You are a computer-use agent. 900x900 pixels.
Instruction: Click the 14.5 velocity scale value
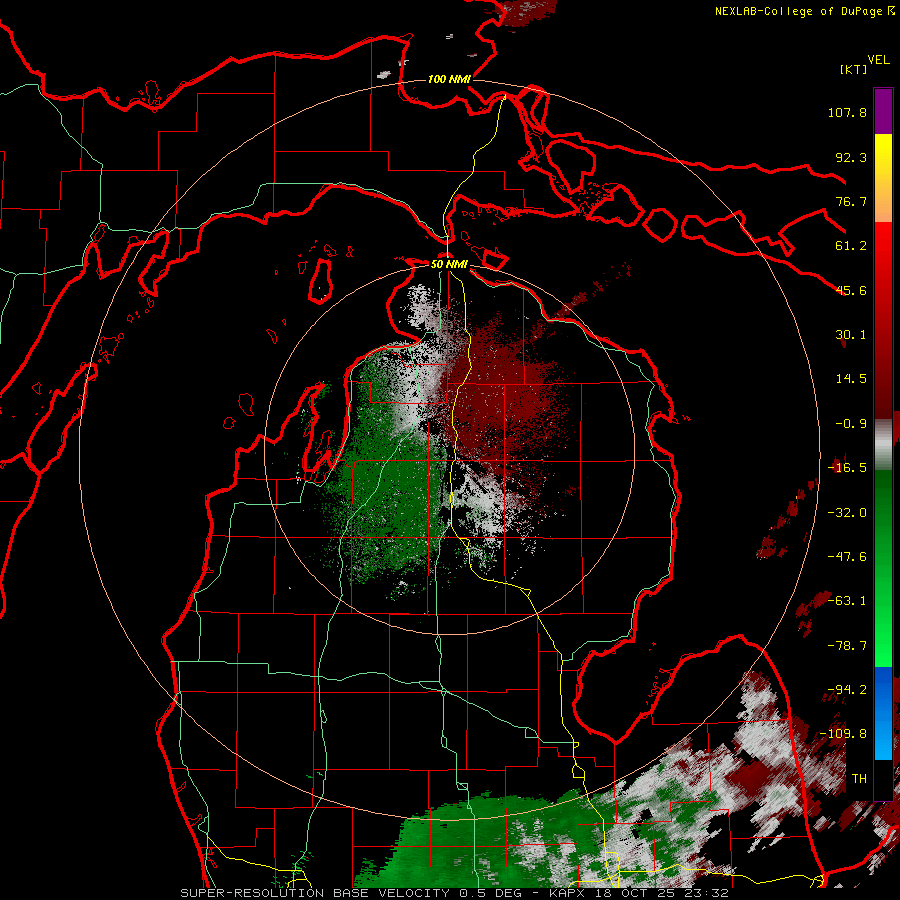(851, 379)
